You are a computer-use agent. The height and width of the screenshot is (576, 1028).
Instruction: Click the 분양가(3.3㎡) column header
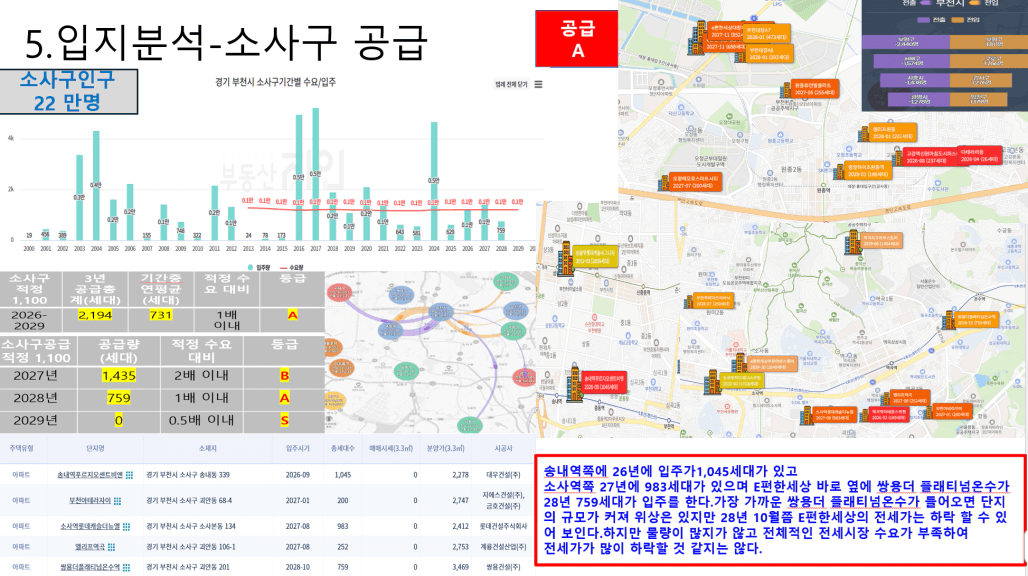pos(446,448)
